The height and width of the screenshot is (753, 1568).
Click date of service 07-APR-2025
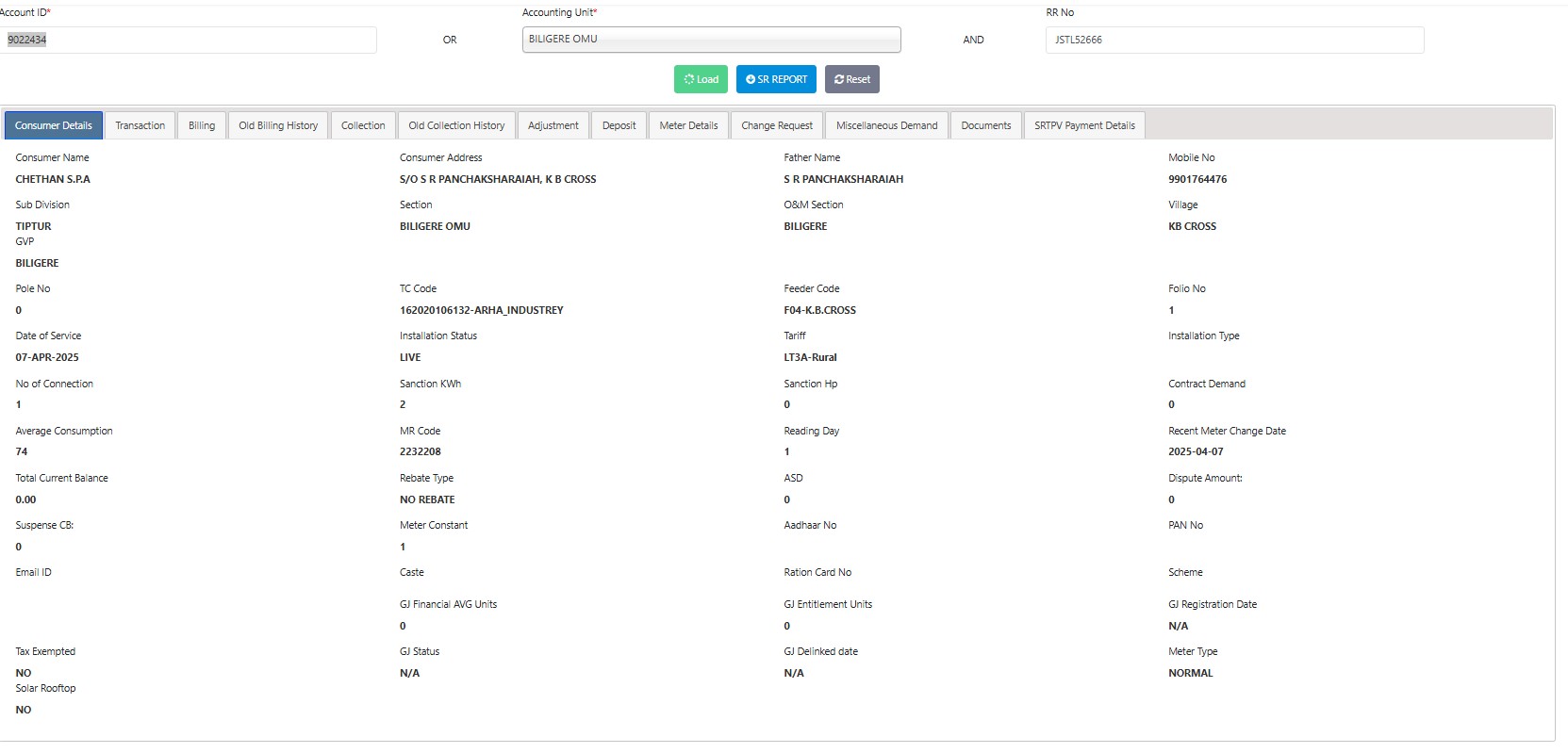pyautogui.click(x=47, y=357)
